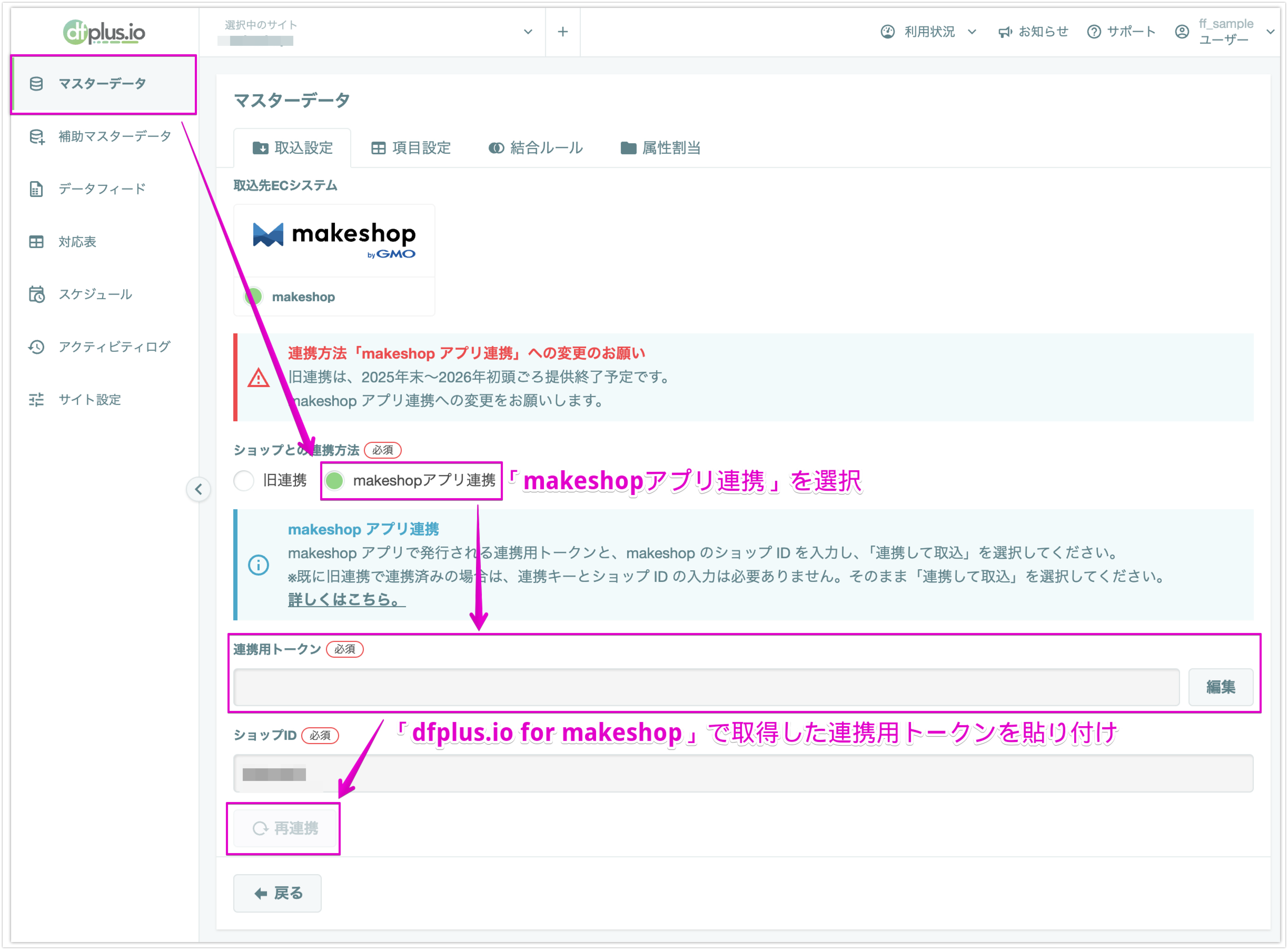Viewport: 1288px width, 950px height.
Task: Click the マスターデータ page title
Action: [x=292, y=101]
